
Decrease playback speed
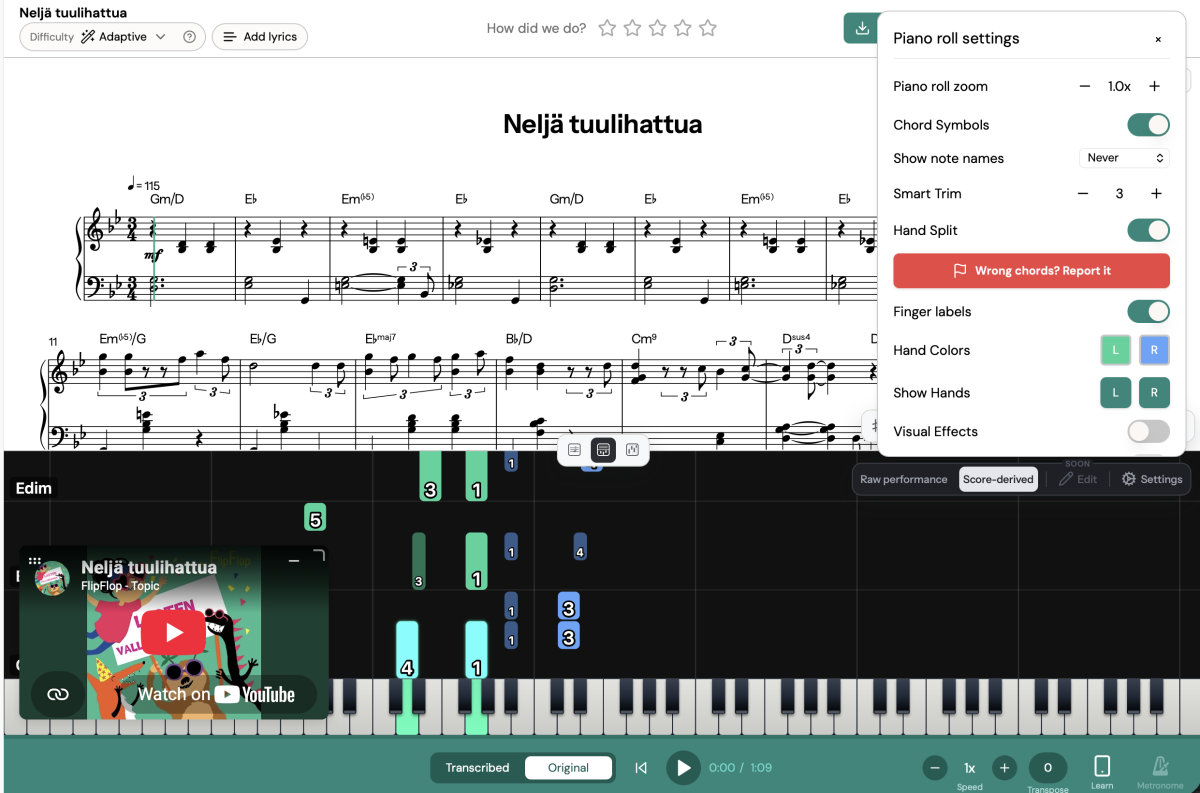click(x=935, y=768)
